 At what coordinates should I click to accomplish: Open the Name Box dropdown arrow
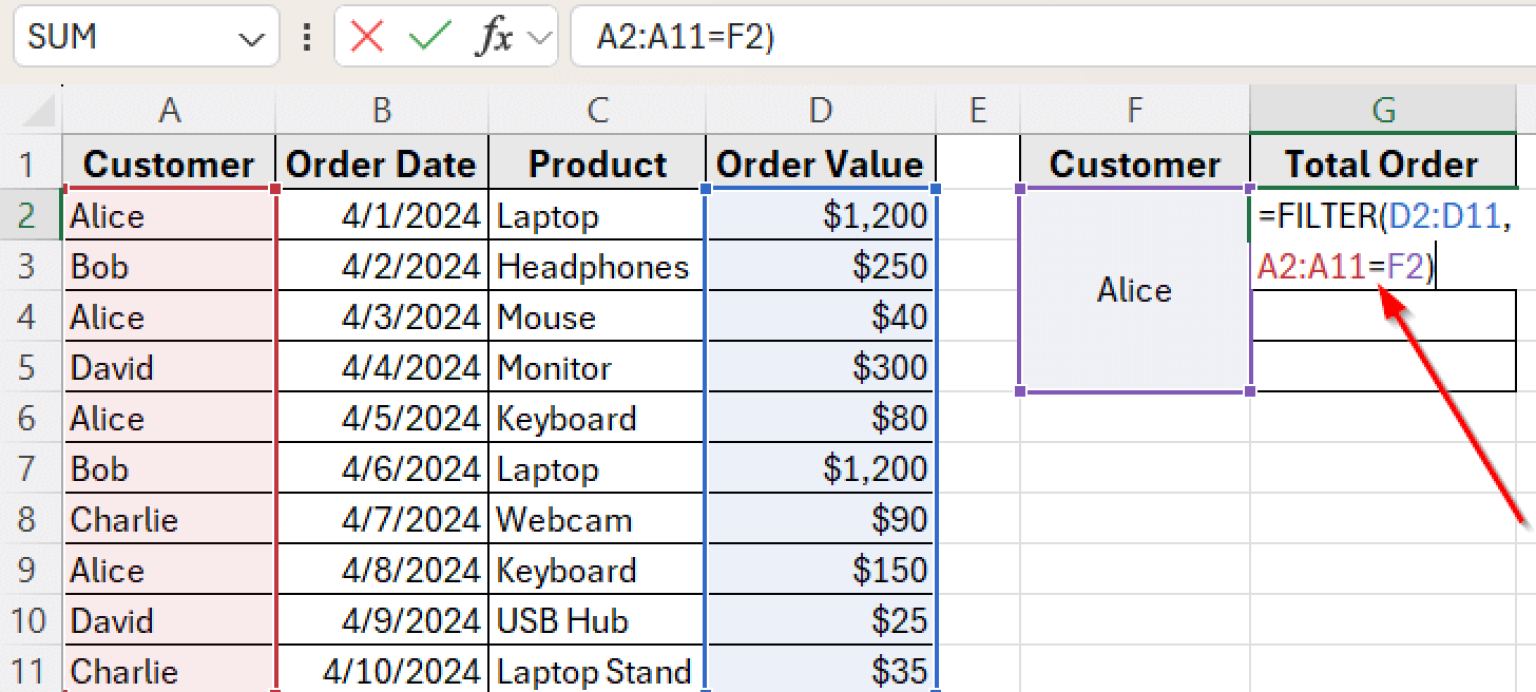pos(254,37)
